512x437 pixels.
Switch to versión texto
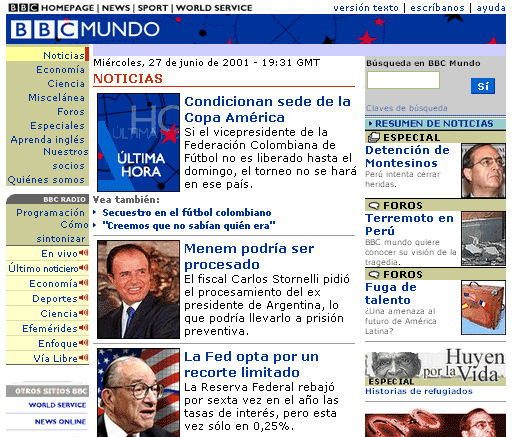(366, 7)
